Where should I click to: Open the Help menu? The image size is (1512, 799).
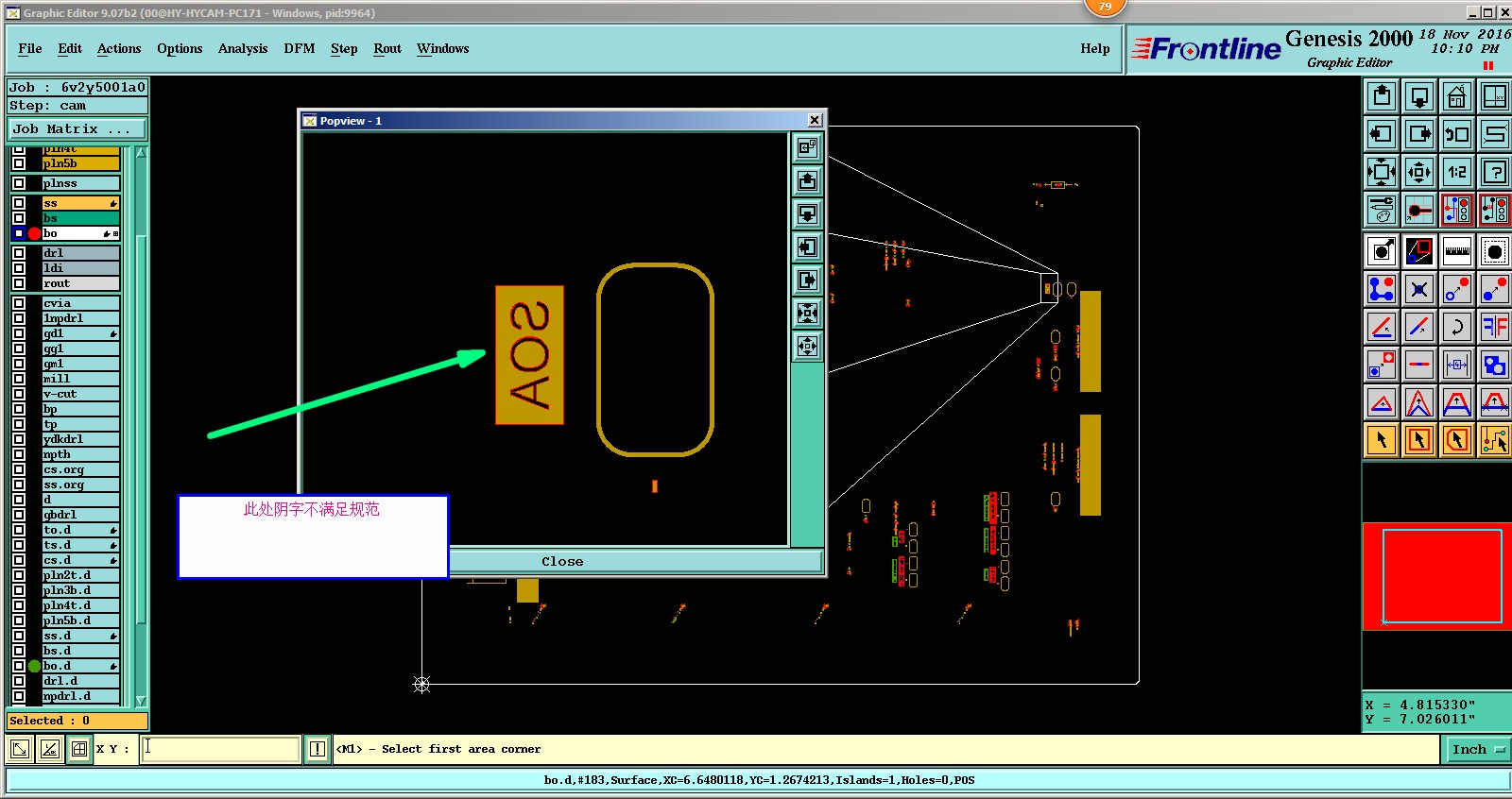coord(1095,48)
